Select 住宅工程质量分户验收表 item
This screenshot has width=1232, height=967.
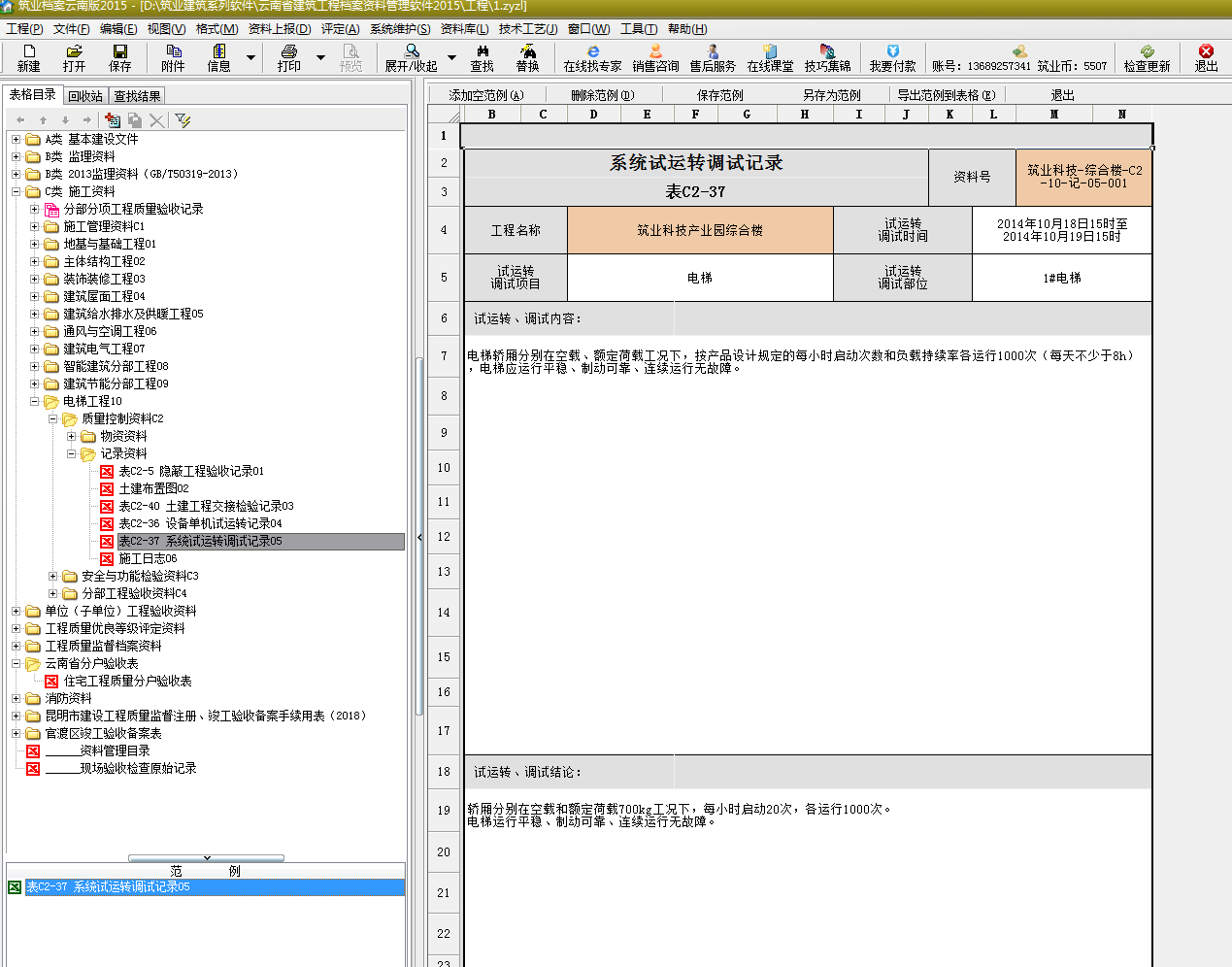[x=127, y=681]
